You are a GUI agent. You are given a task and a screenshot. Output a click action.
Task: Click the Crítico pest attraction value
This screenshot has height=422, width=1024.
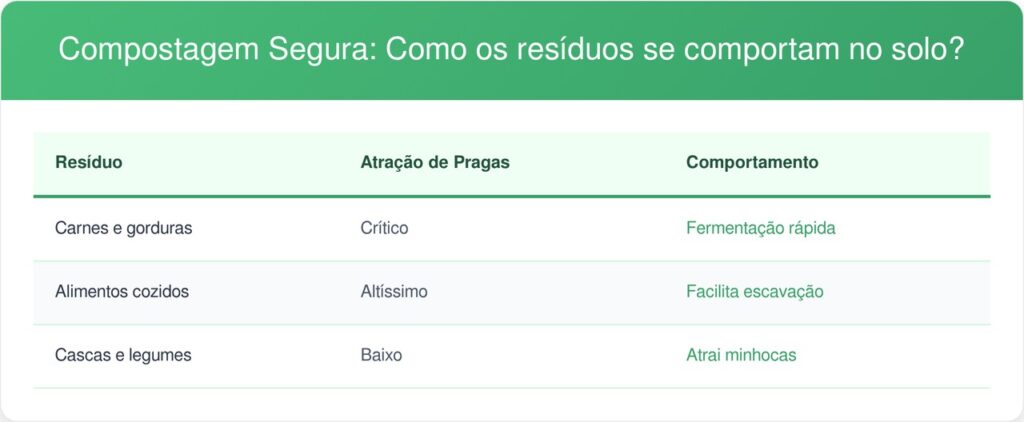(x=384, y=228)
